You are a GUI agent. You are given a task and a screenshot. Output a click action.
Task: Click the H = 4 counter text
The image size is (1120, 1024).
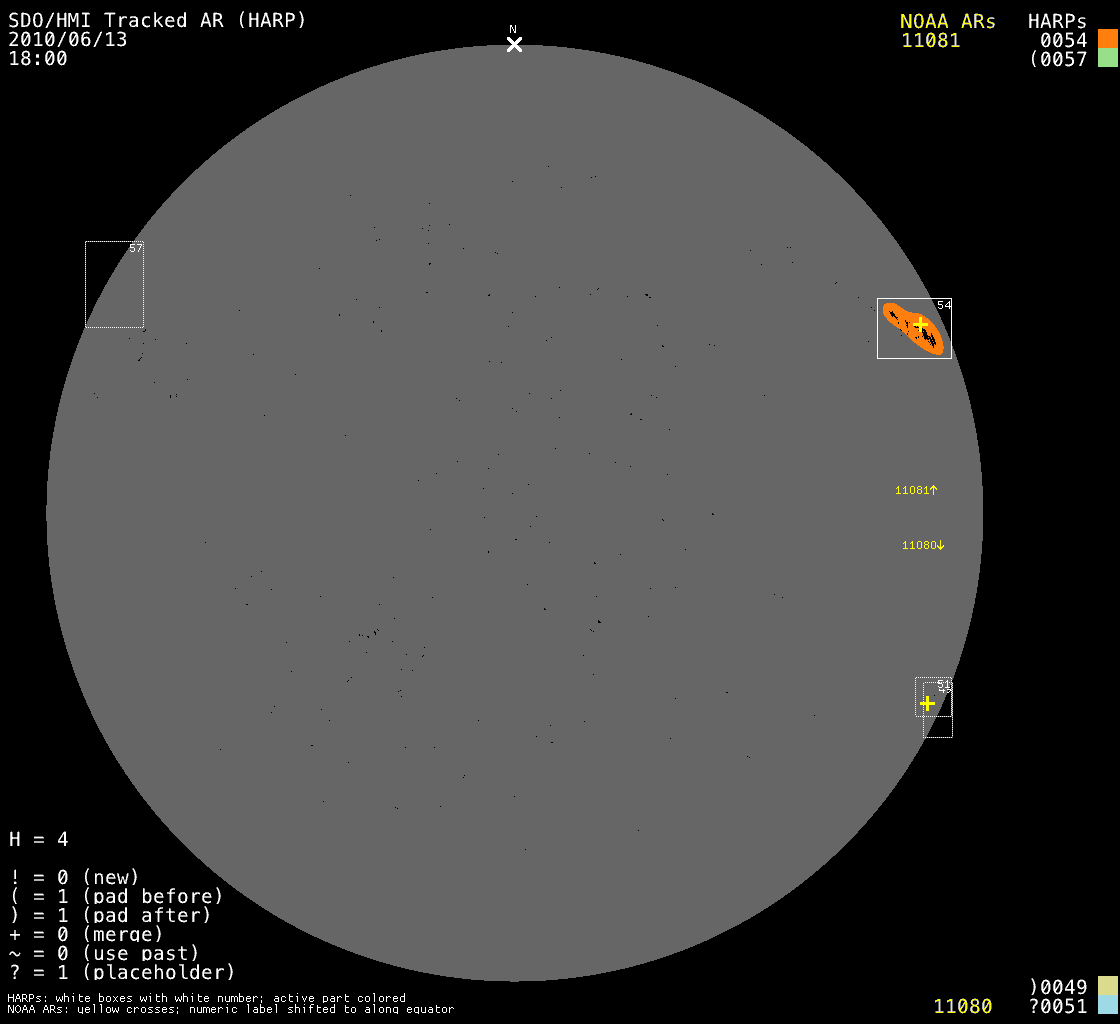(39, 839)
